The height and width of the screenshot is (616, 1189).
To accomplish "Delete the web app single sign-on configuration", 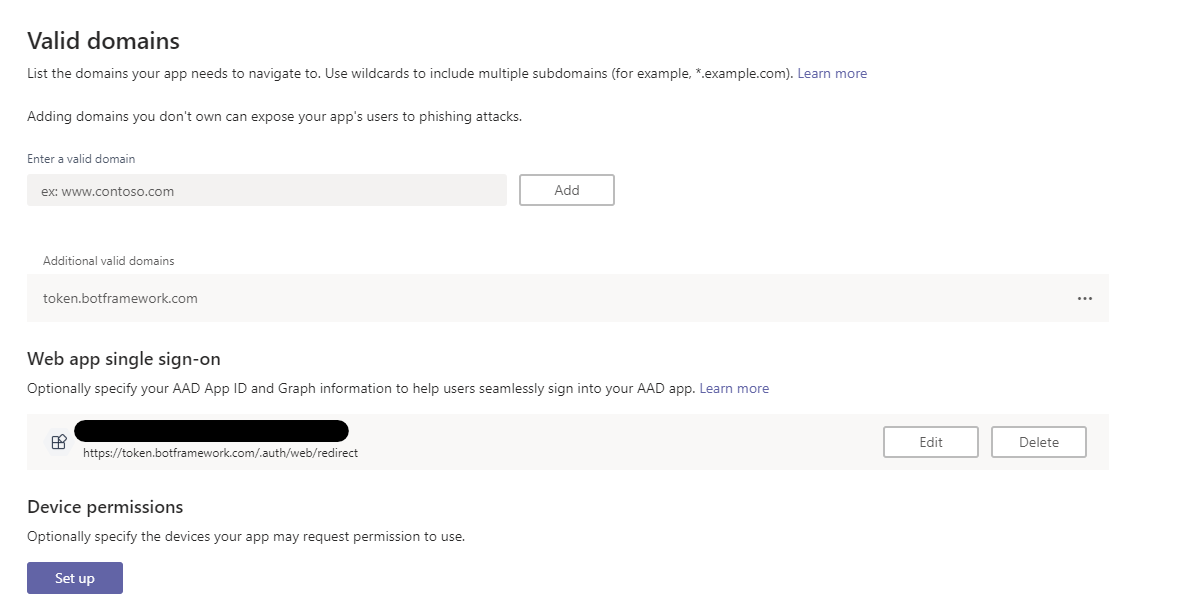I will [1038, 441].
